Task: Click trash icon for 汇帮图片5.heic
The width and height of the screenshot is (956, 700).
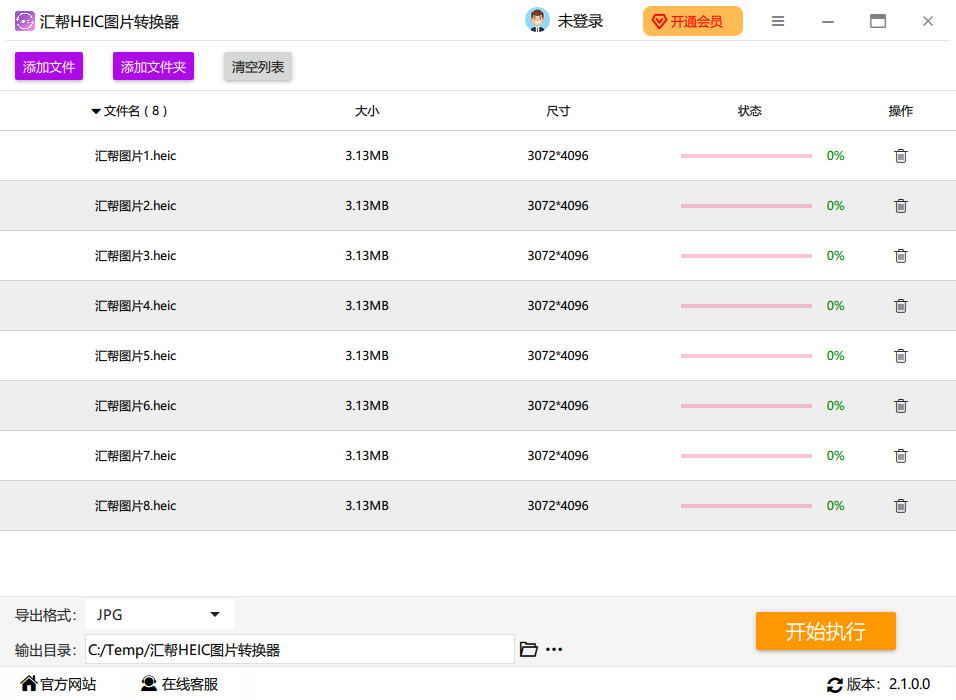Action: click(x=900, y=356)
